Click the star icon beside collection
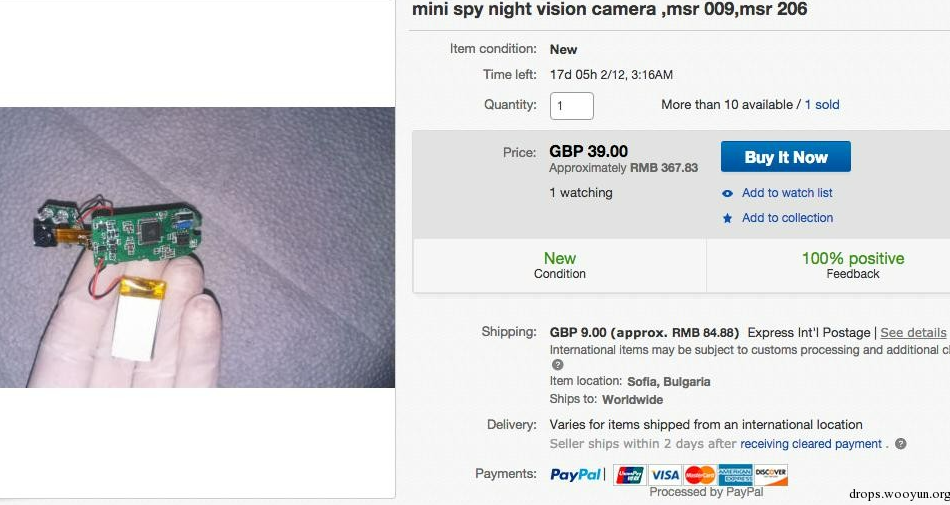Image resolution: width=950 pixels, height=505 pixels. click(728, 218)
